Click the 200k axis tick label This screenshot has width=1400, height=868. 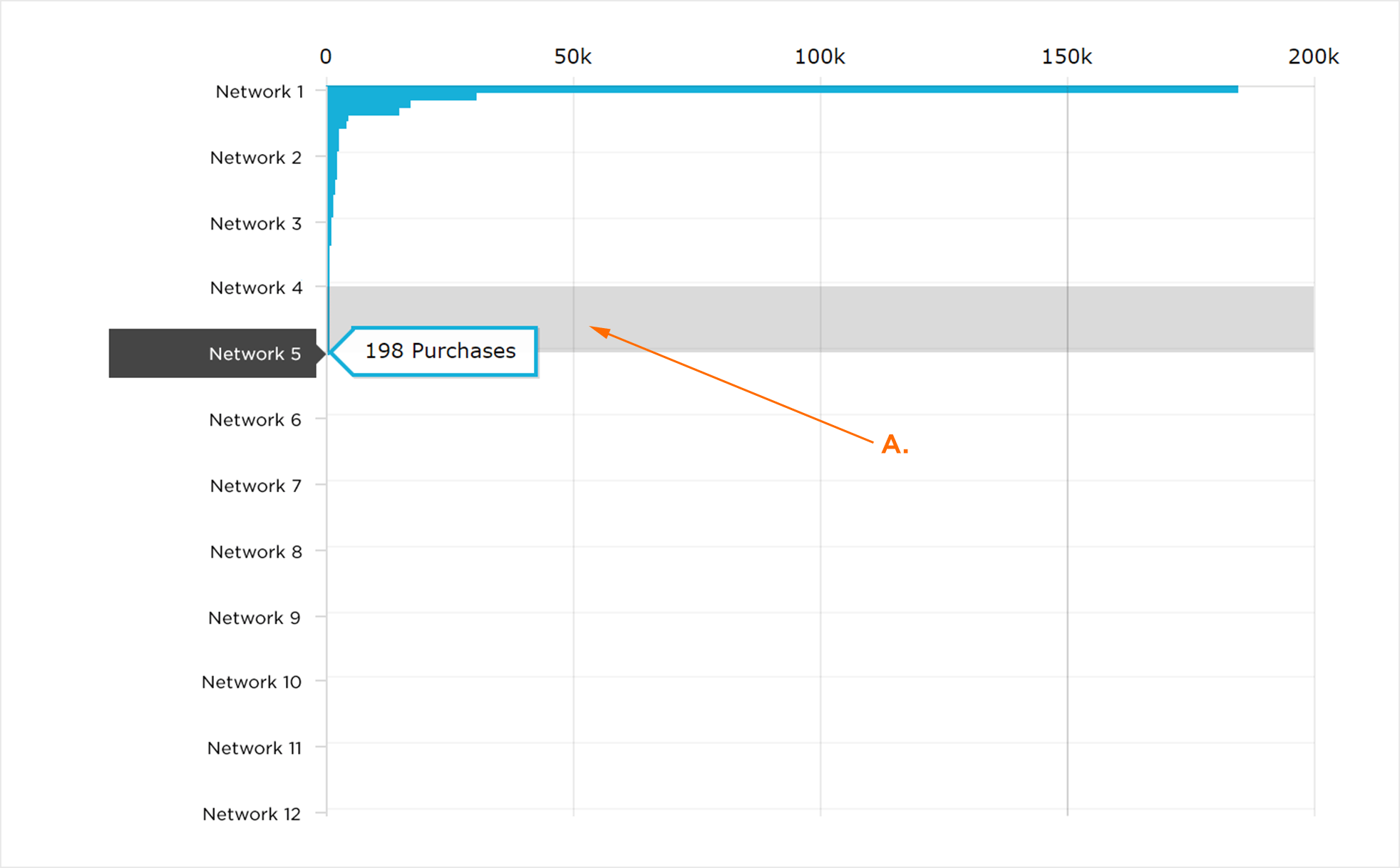click(x=1314, y=57)
